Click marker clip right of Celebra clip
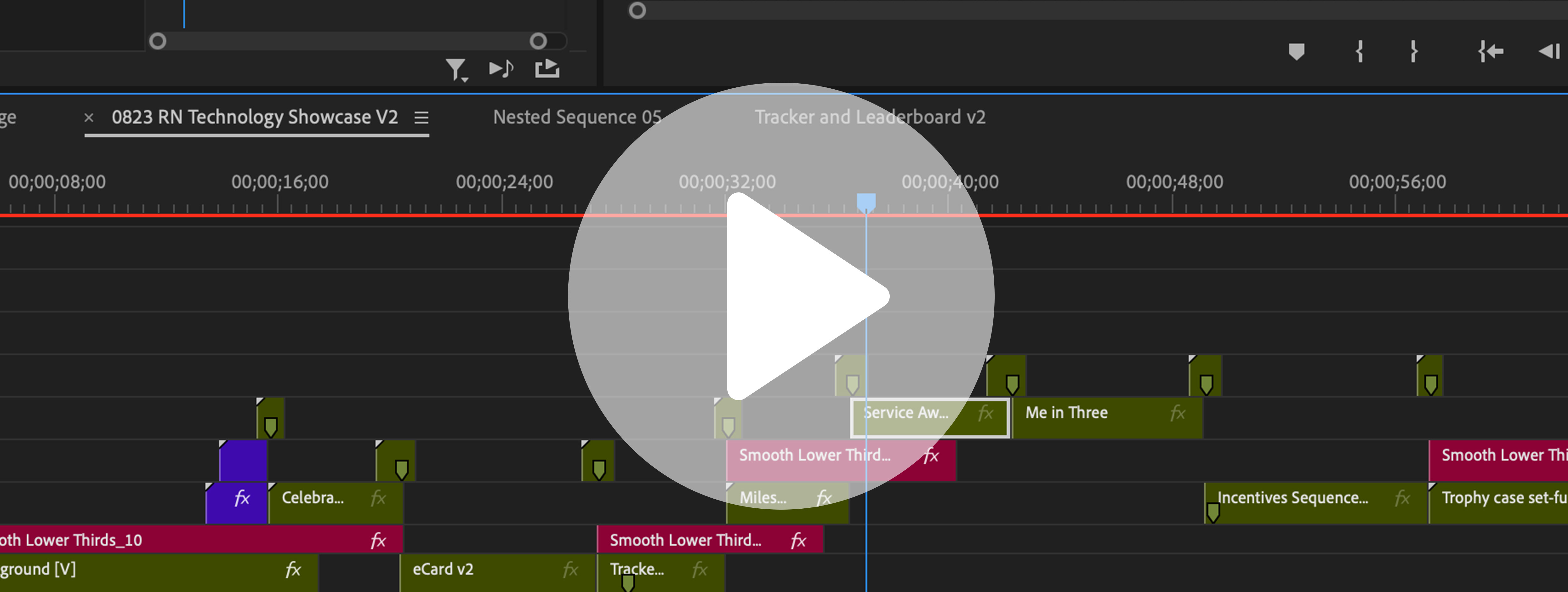Image resolution: width=1568 pixels, height=592 pixels. (396, 461)
